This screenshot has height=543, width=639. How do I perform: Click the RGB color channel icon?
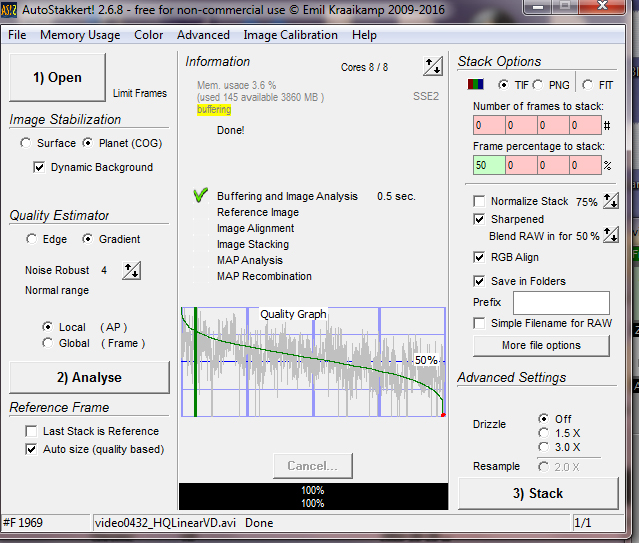tap(475, 84)
